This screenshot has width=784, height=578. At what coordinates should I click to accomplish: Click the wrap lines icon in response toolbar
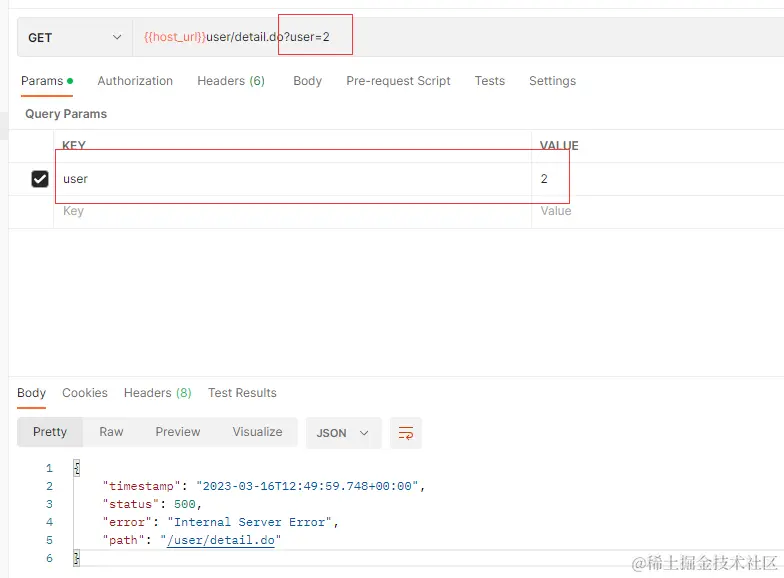coord(406,433)
